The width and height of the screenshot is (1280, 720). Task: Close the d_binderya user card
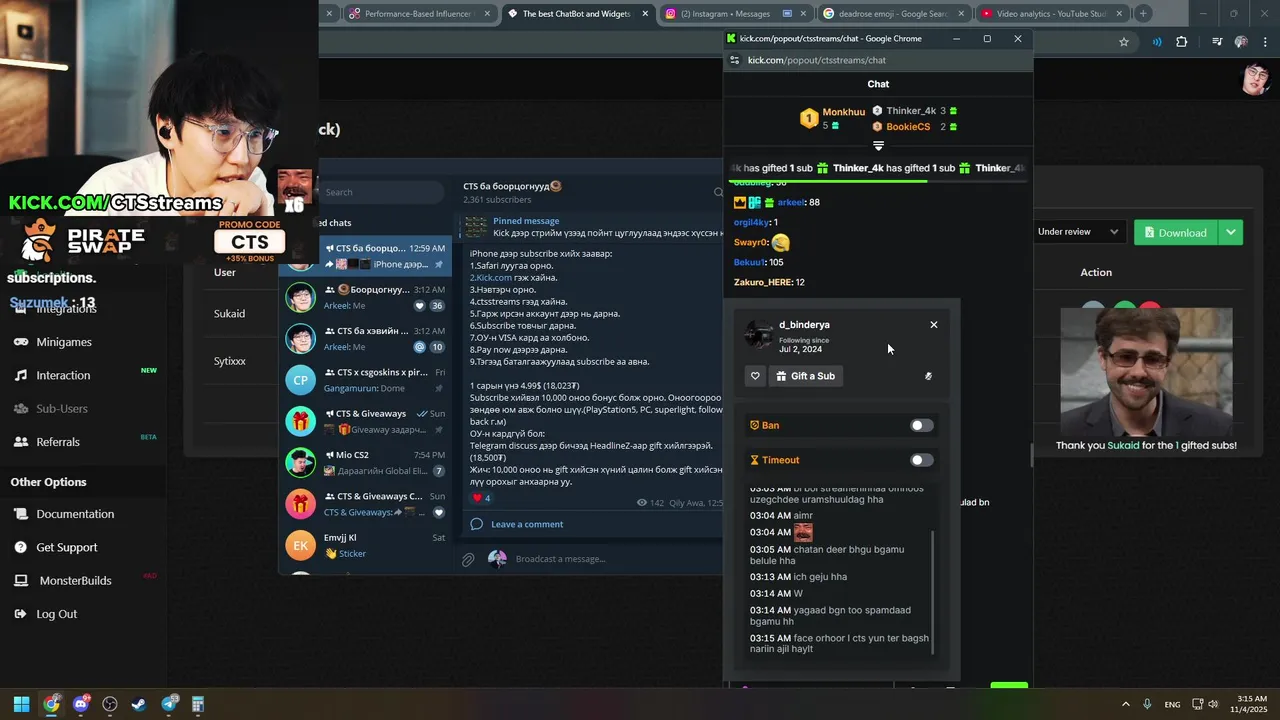tap(934, 325)
